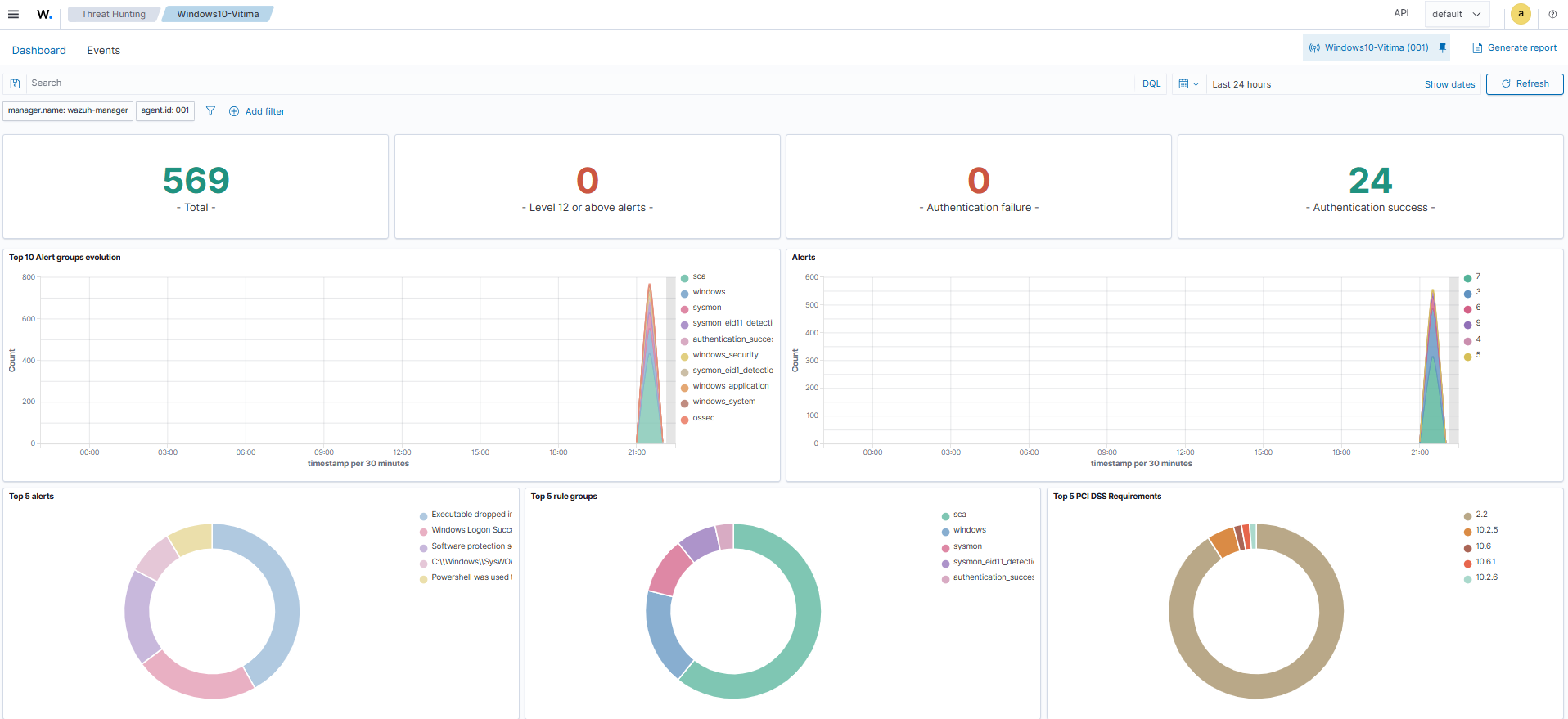Open user avatar menu 'a'
Image resolution: width=1568 pixels, height=719 pixels.
[x=1521, y=14]
